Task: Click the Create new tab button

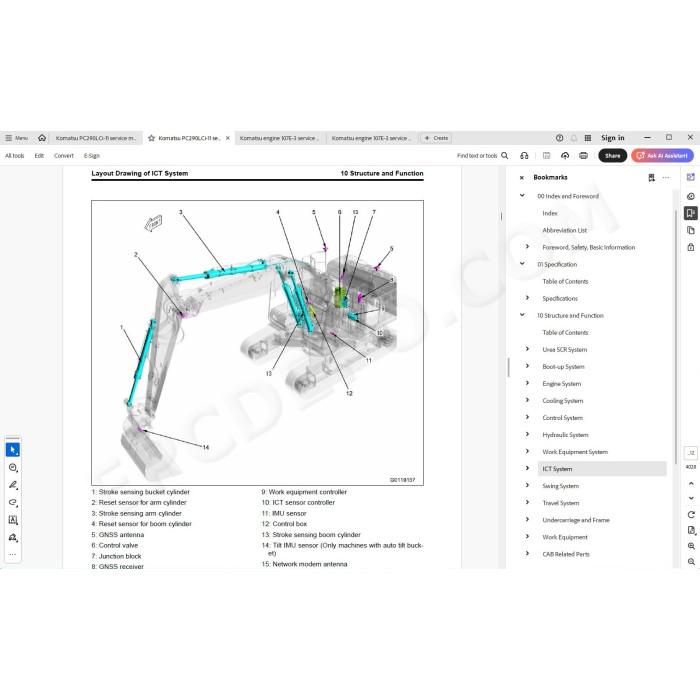Action: pos(436,138)
